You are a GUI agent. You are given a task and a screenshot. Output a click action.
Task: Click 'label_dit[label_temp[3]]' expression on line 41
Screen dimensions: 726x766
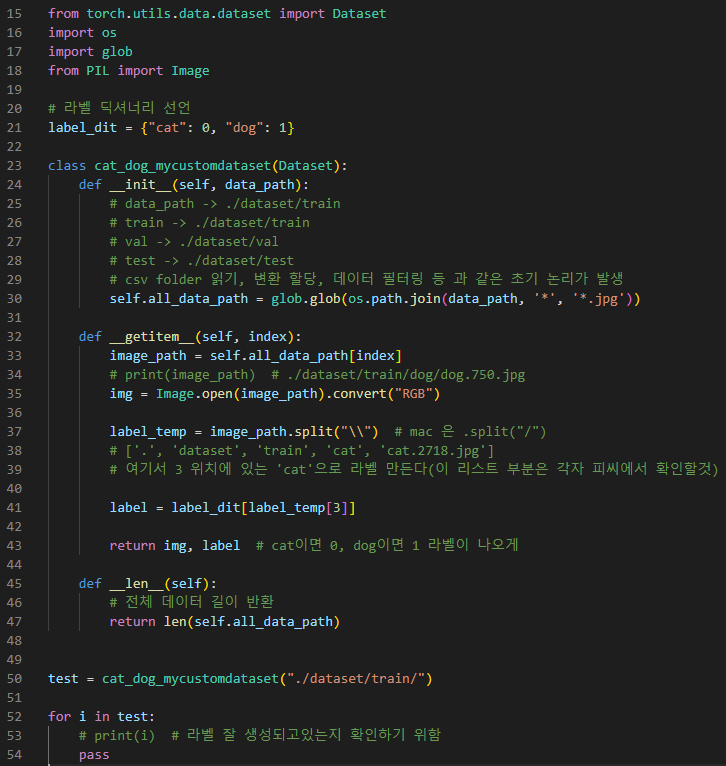click(x=263, y=508)
